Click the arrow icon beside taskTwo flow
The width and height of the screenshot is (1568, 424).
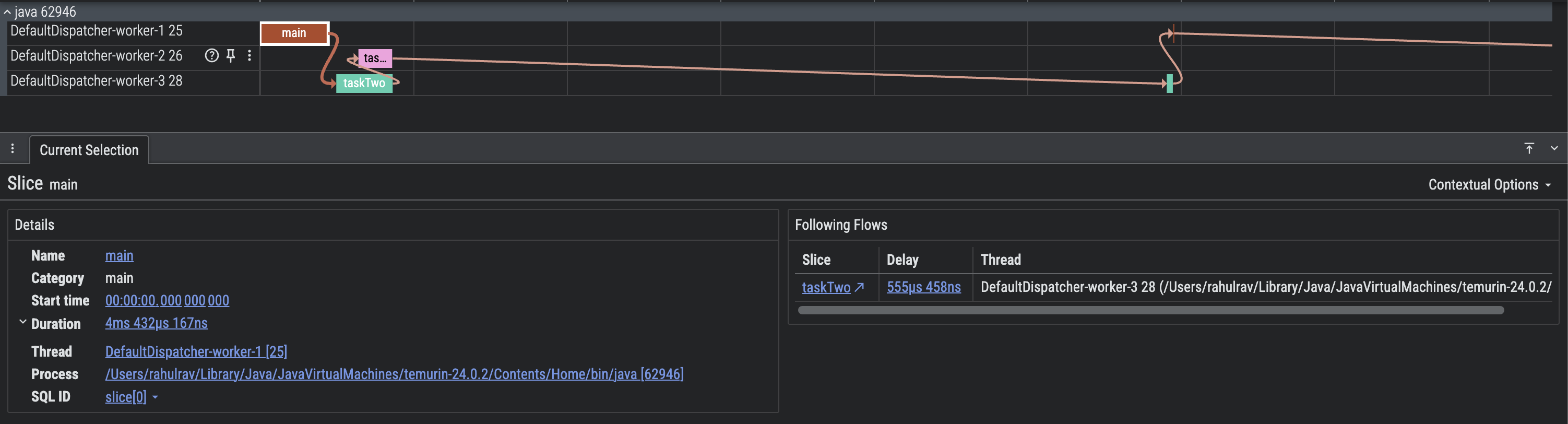(859, 288)
